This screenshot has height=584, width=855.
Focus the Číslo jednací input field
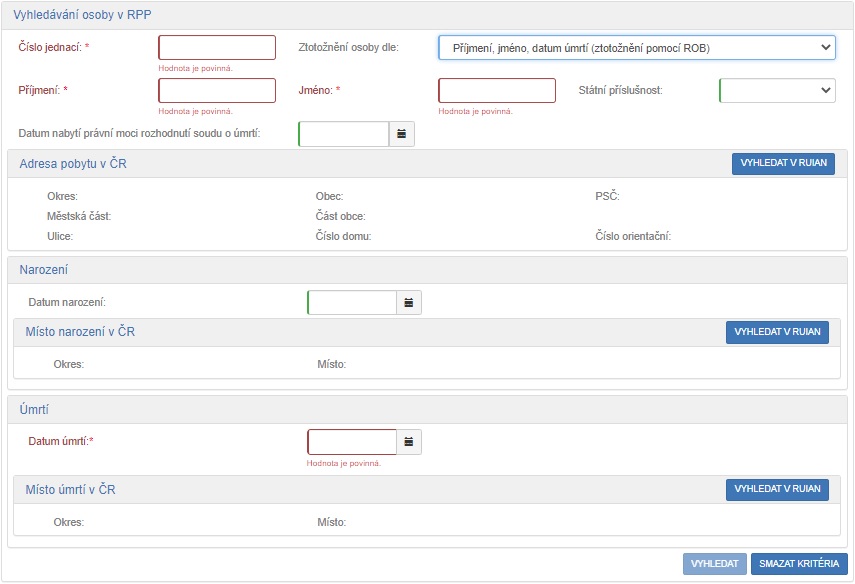pyautogui.click(x=217, y=48)
